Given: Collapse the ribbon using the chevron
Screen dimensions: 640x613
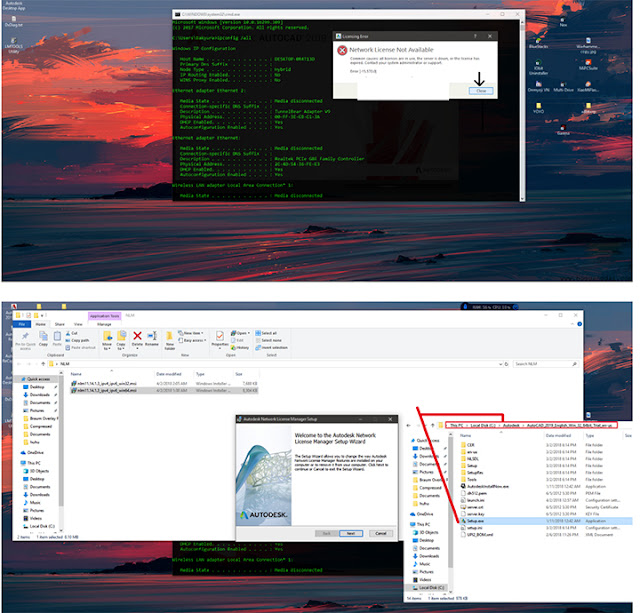Looking at the screenshot, I should tap(572, 324).
